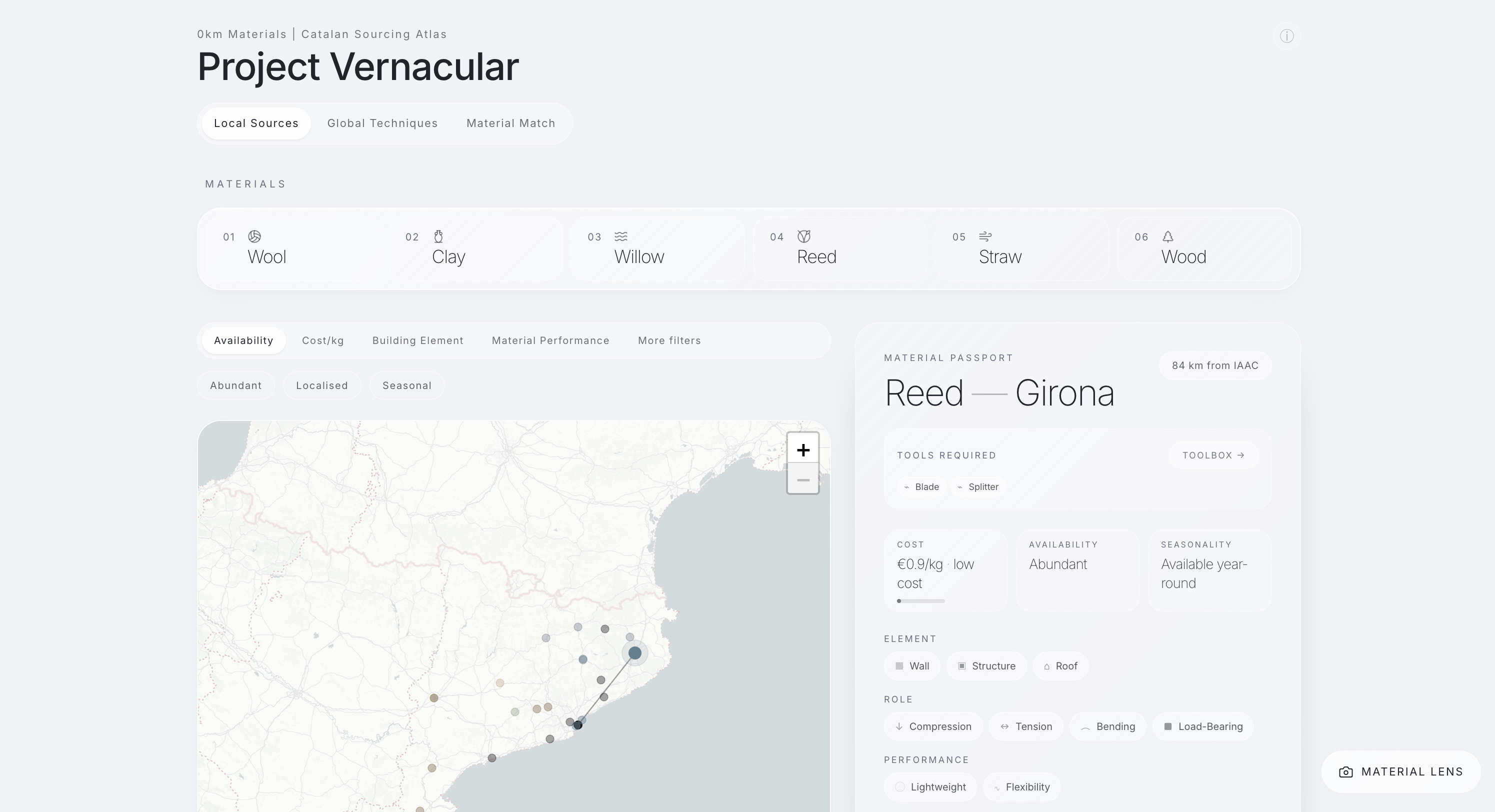Select the Material Performance filter tab
This screenshot has width=1495, height=812.
click(550, 340)
